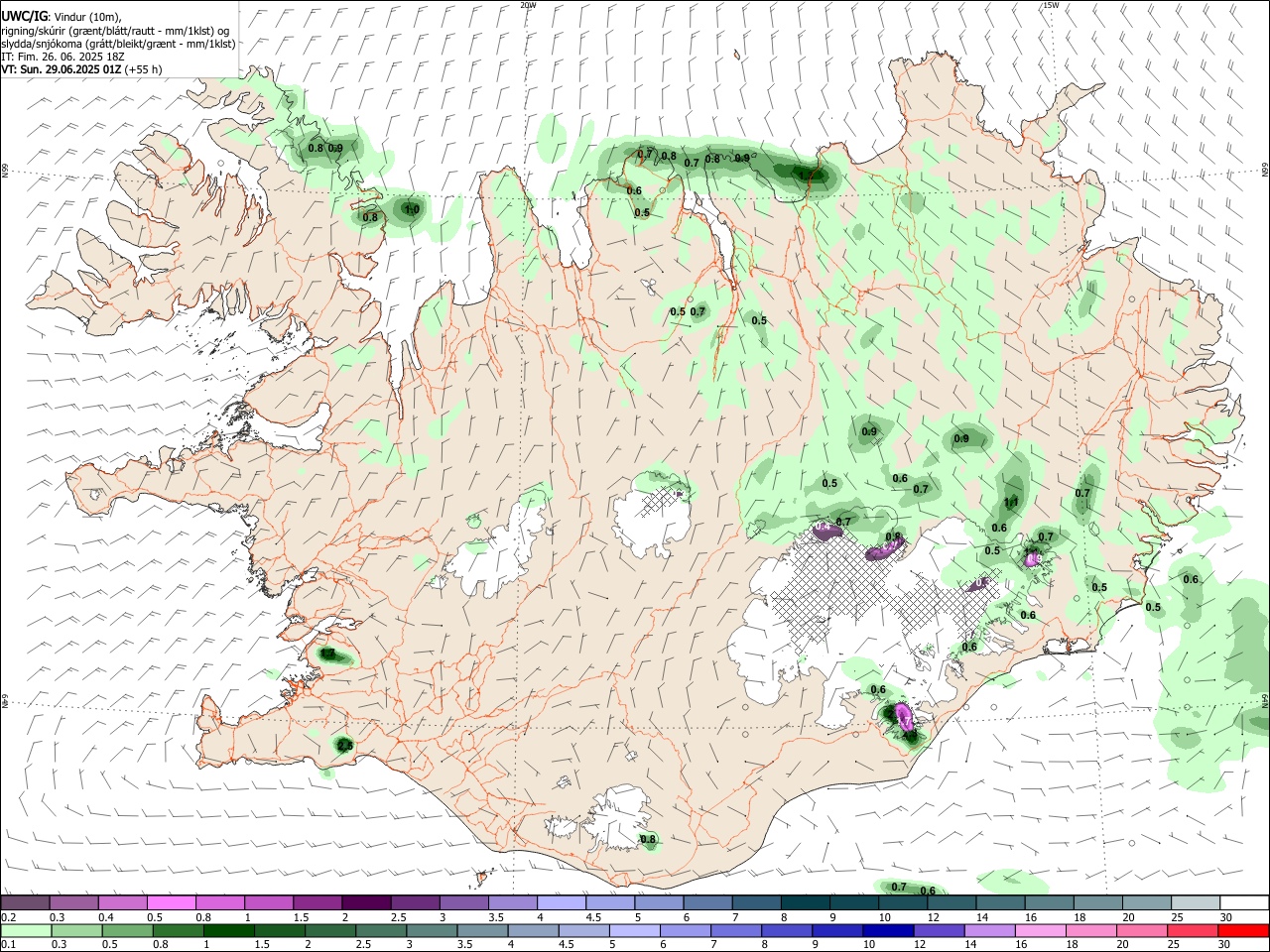The width and height of the screenshot is (1270, 952).
Task: Click the 'UWC/IG: Vindur (10m)' title text
Action: pyautogui.click(x=62, y=15)
